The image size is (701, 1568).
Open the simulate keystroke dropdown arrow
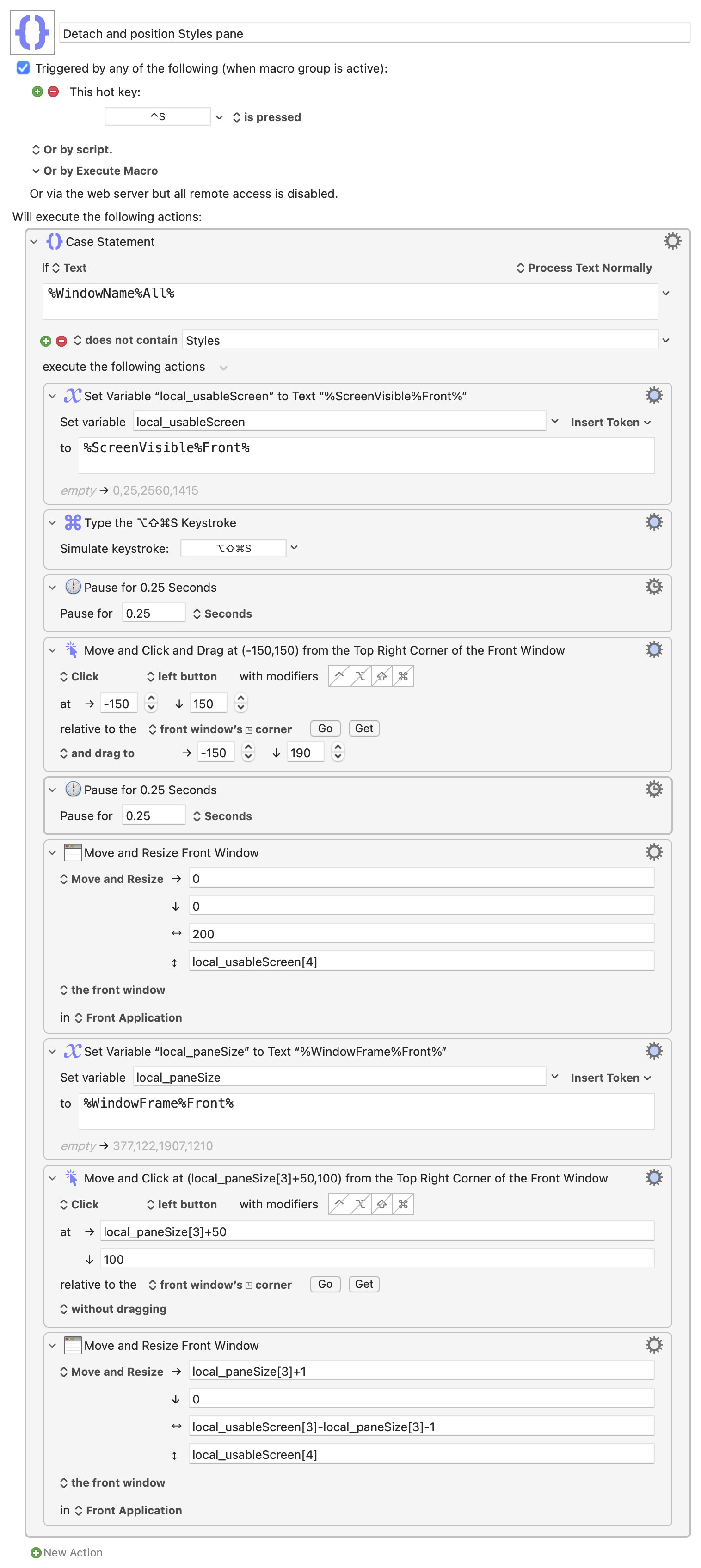(x=294, y=548)
